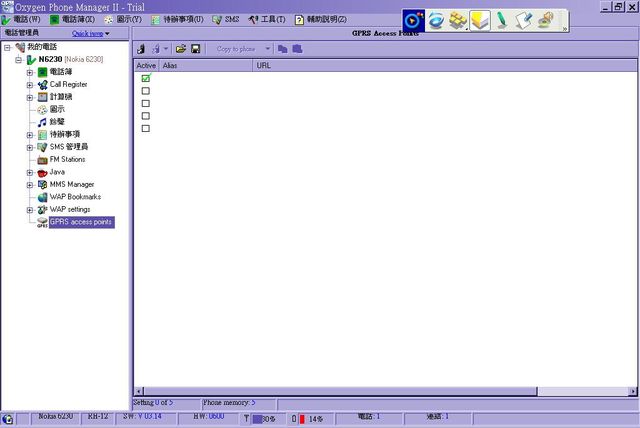Select the 鈴聲 music note icon in tree

42,122
